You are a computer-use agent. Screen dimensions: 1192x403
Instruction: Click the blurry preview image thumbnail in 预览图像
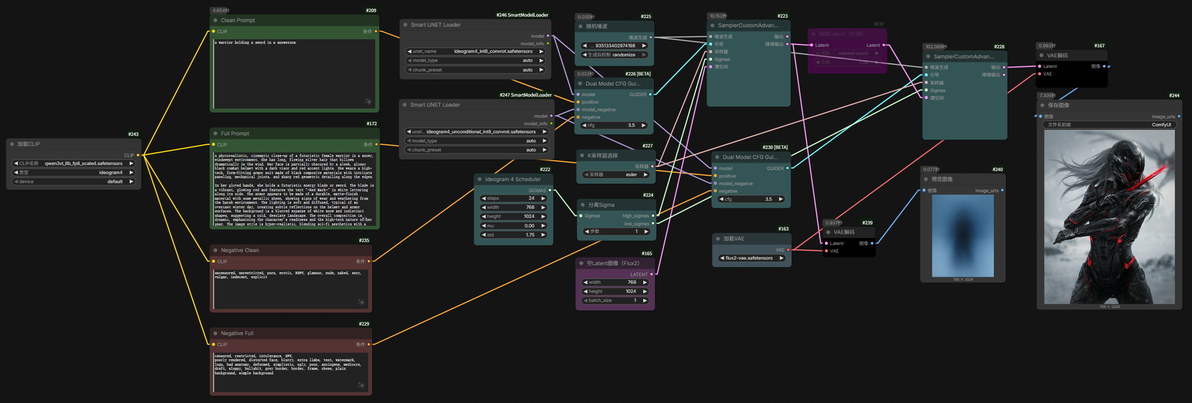point(962,236)
